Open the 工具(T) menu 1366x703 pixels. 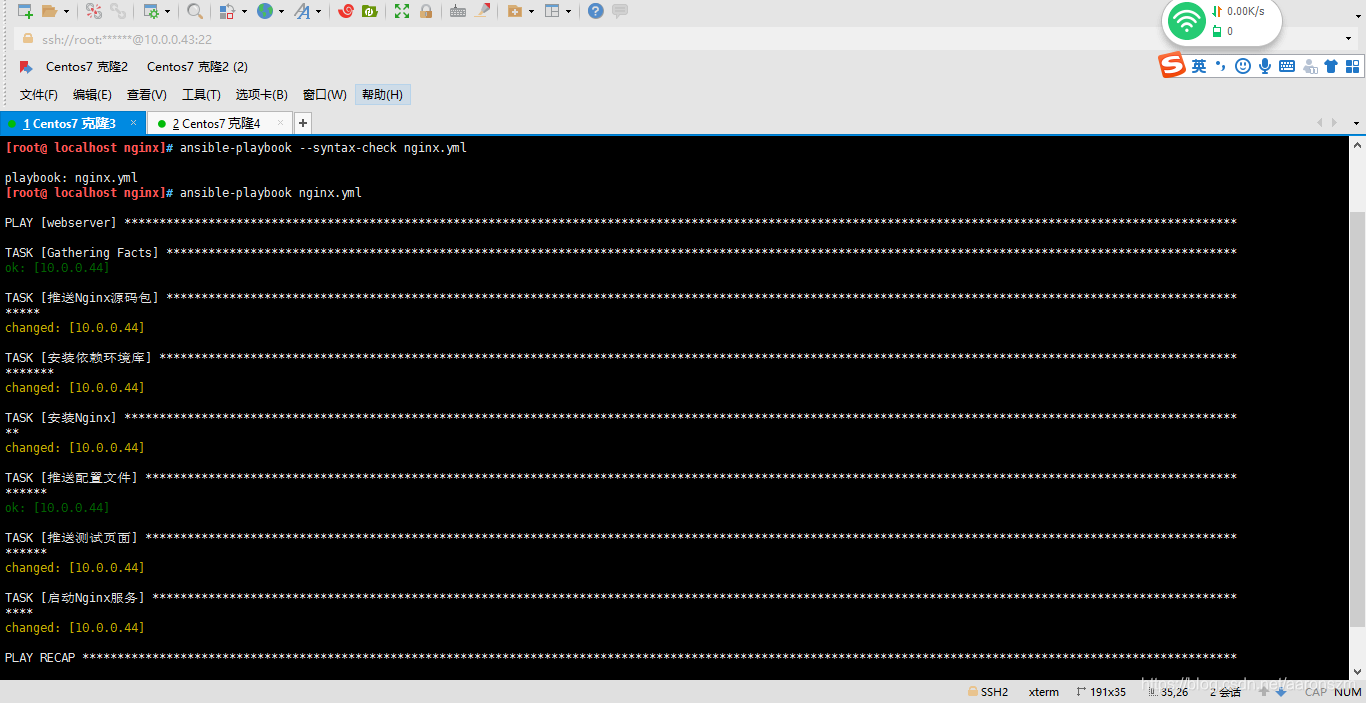pyautogui.click(x=201, y=95)
